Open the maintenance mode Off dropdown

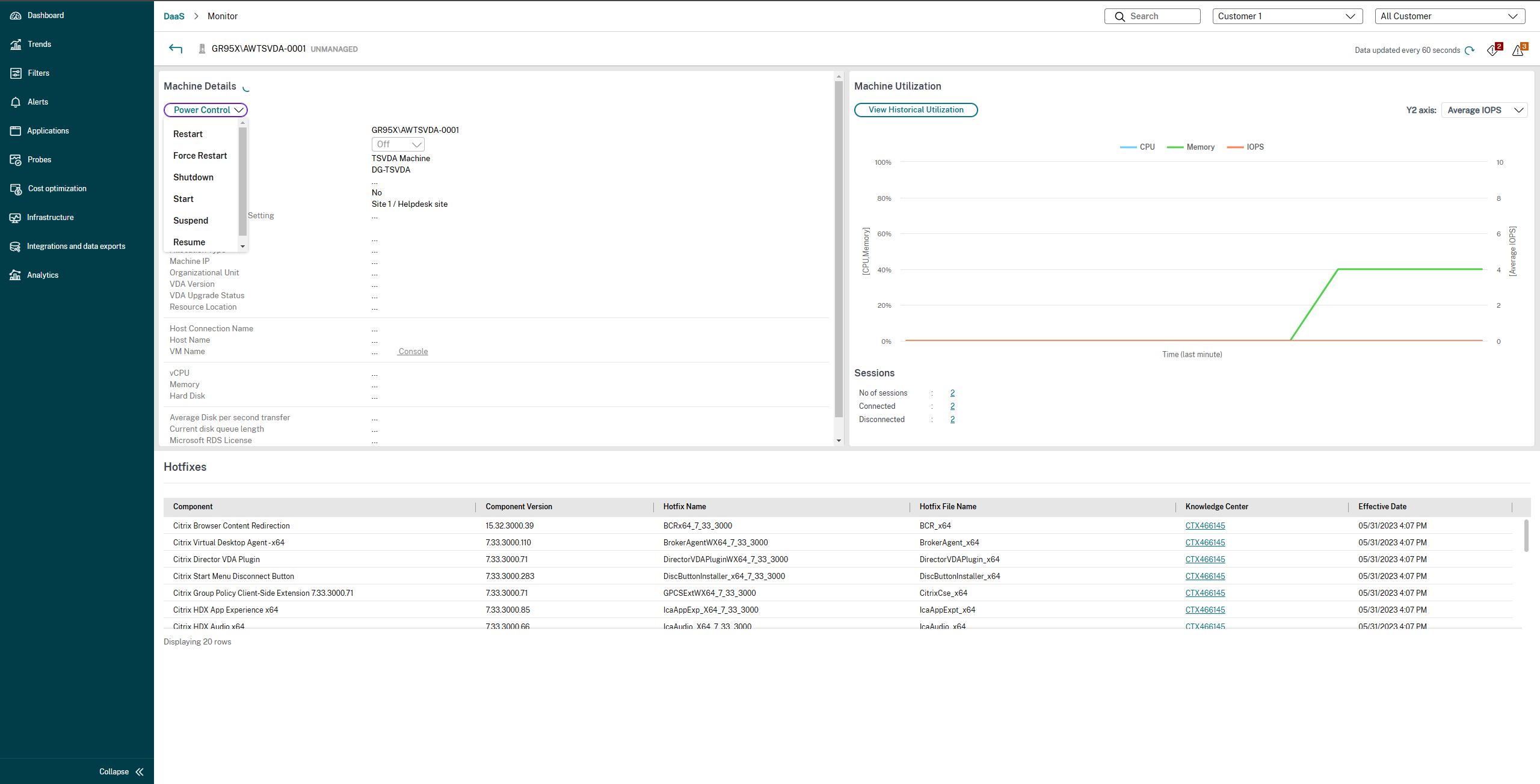point(398,144)
